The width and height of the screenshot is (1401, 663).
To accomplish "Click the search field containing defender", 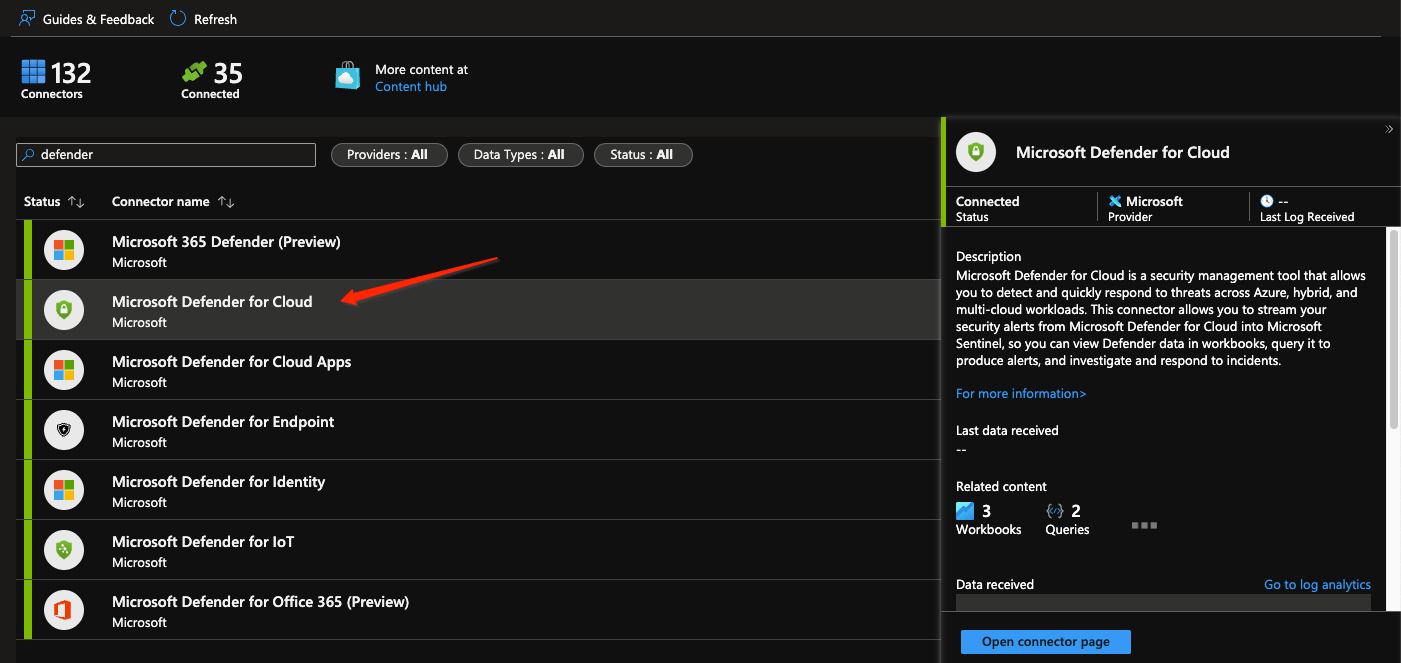I will pyautogui.click(x=166, y=155).
